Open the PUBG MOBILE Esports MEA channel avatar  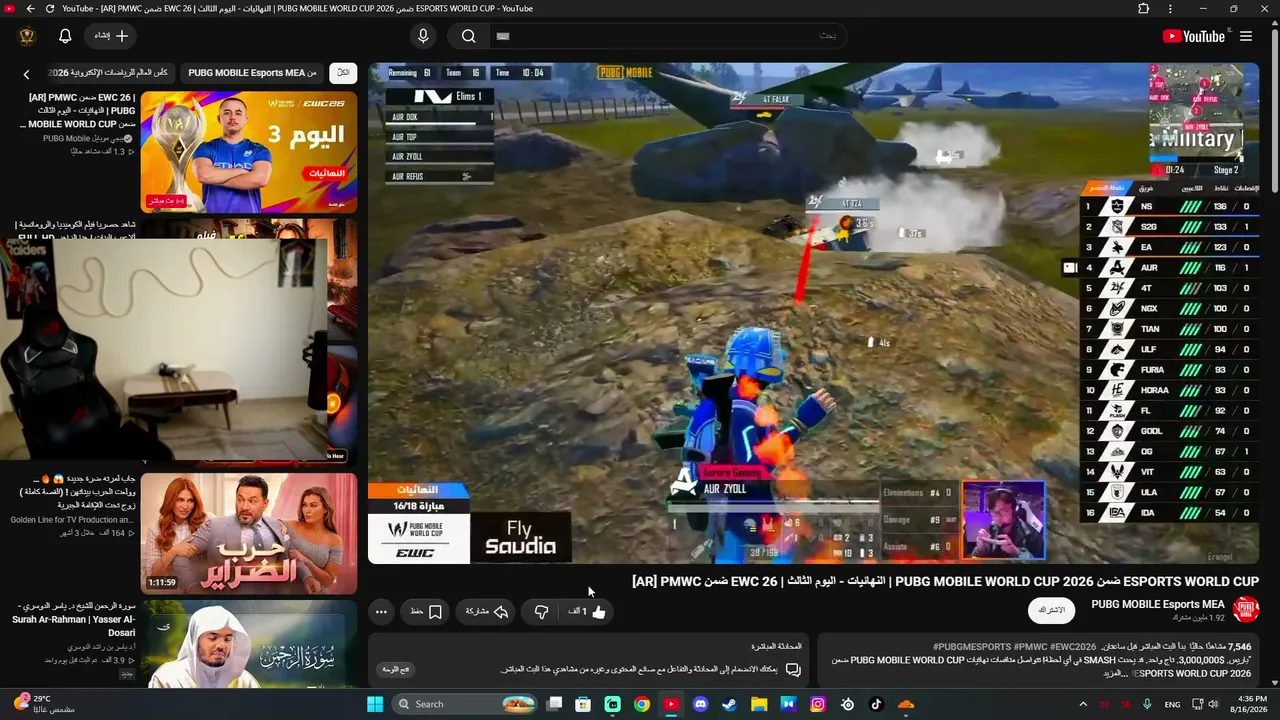pyautogui.click(x=1245, y=610)
